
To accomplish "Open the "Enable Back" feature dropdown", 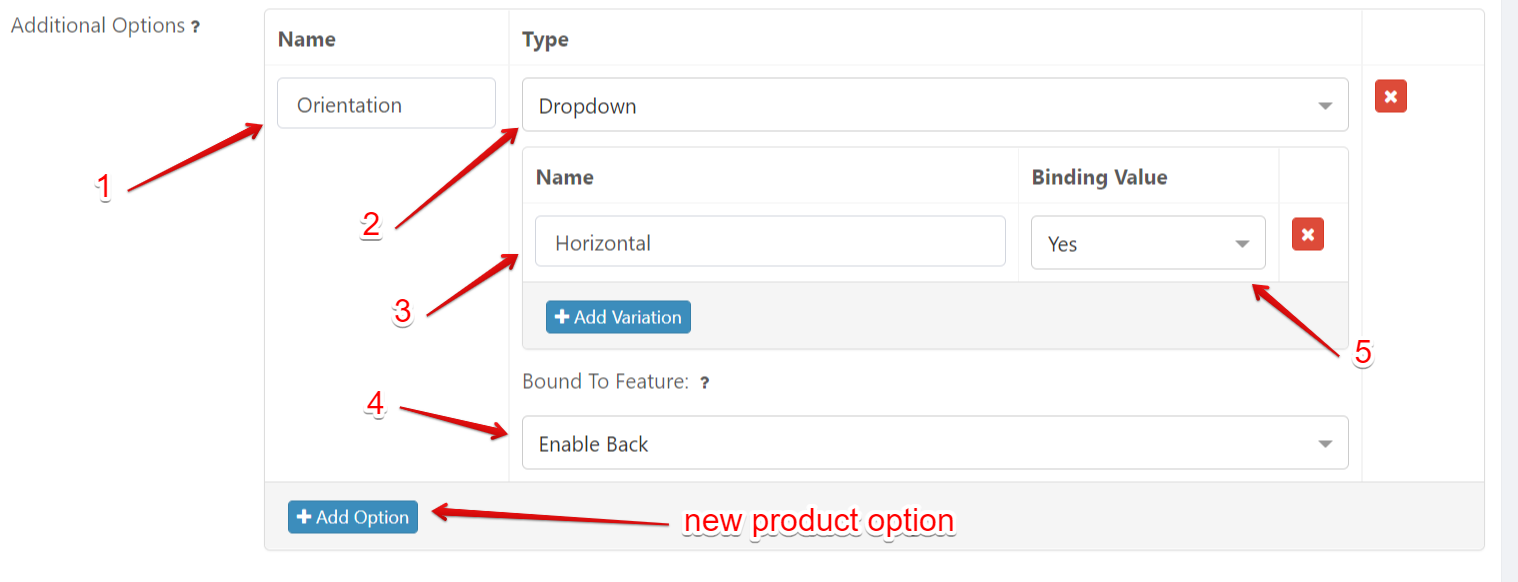I will 934,443.
